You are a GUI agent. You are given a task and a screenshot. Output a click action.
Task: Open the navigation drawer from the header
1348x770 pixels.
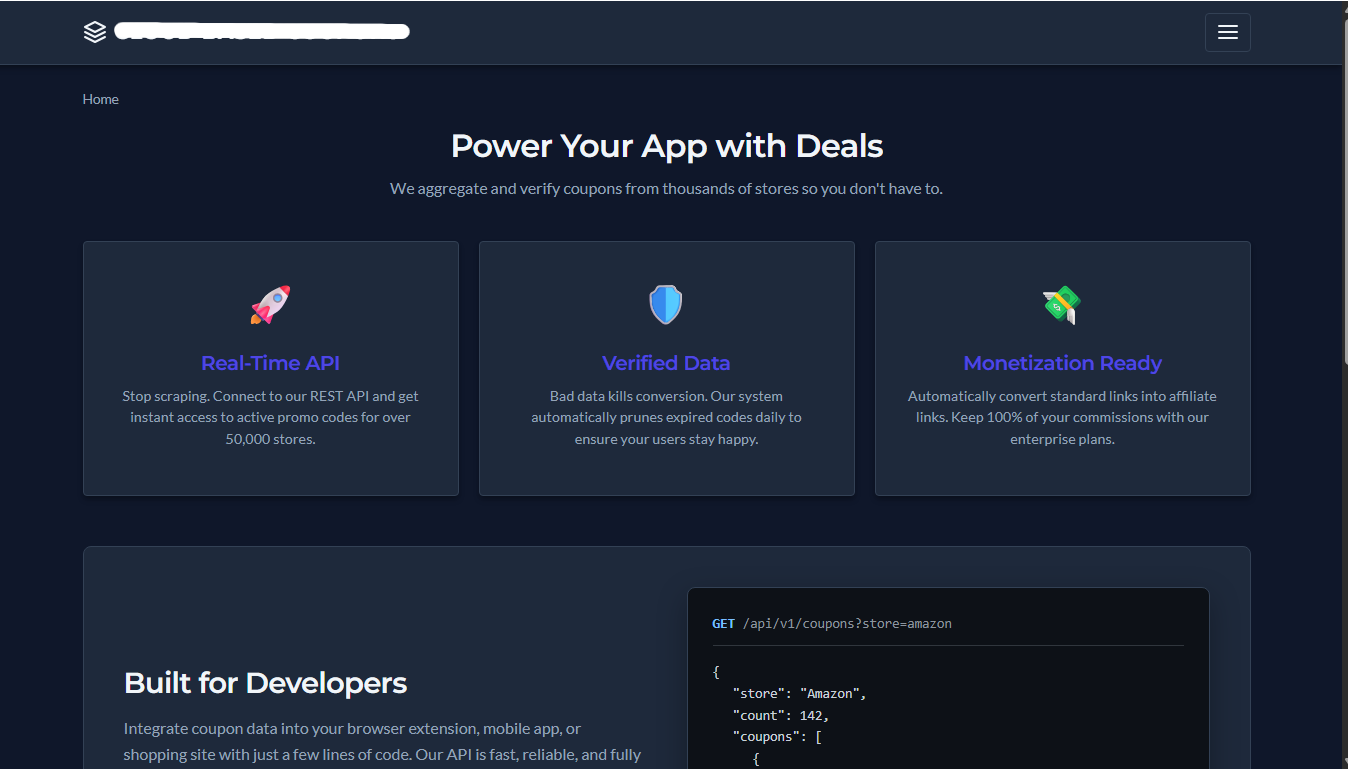(x=1227, y=32)
